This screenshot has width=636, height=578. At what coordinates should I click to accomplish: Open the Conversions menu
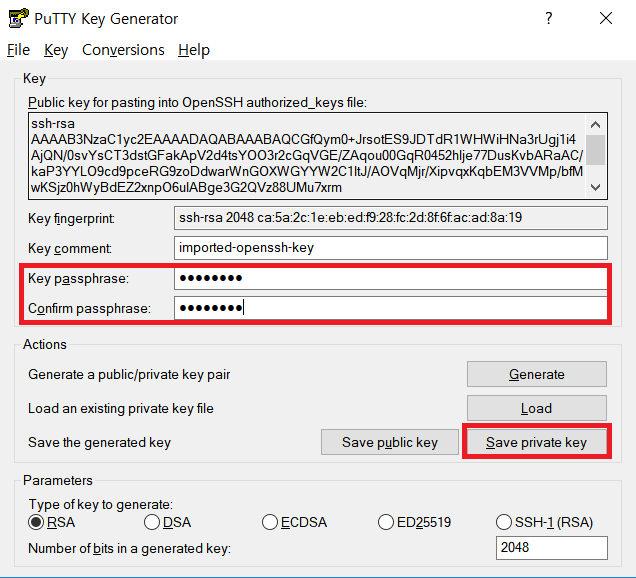click(x=123, y=50)
